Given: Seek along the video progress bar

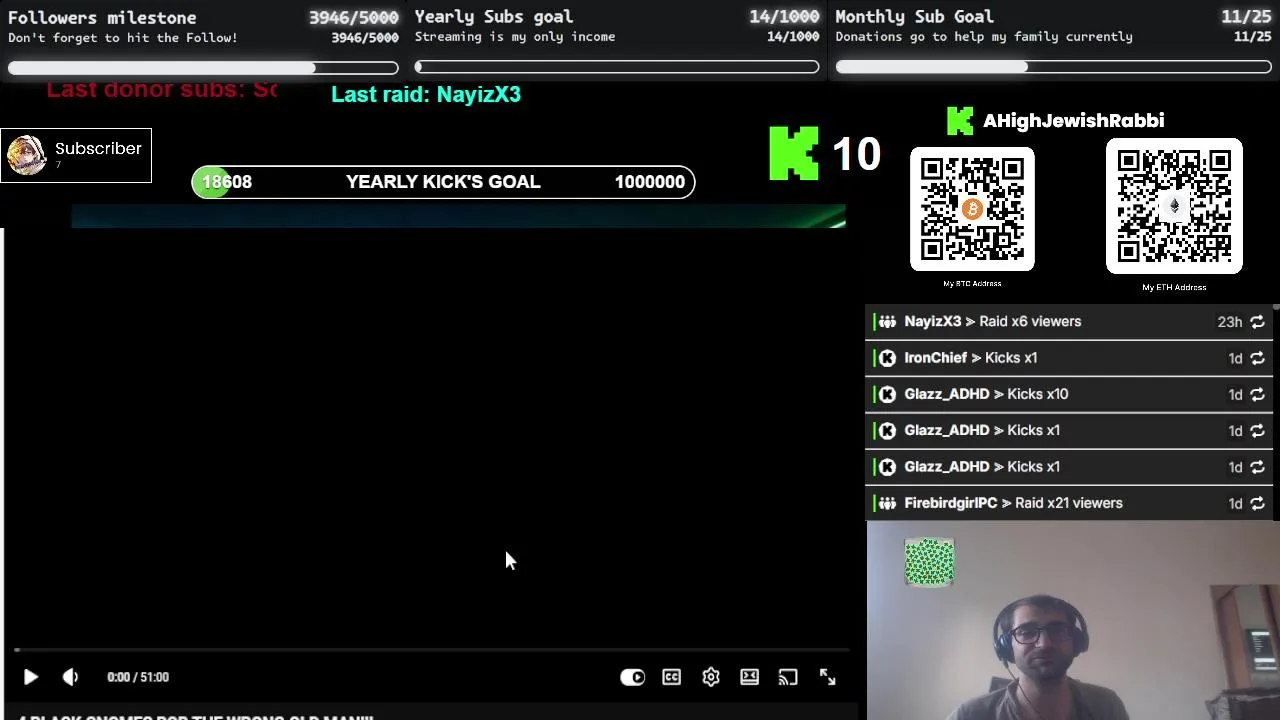Looking at the screenshot, I should click(x=432, y=650).
